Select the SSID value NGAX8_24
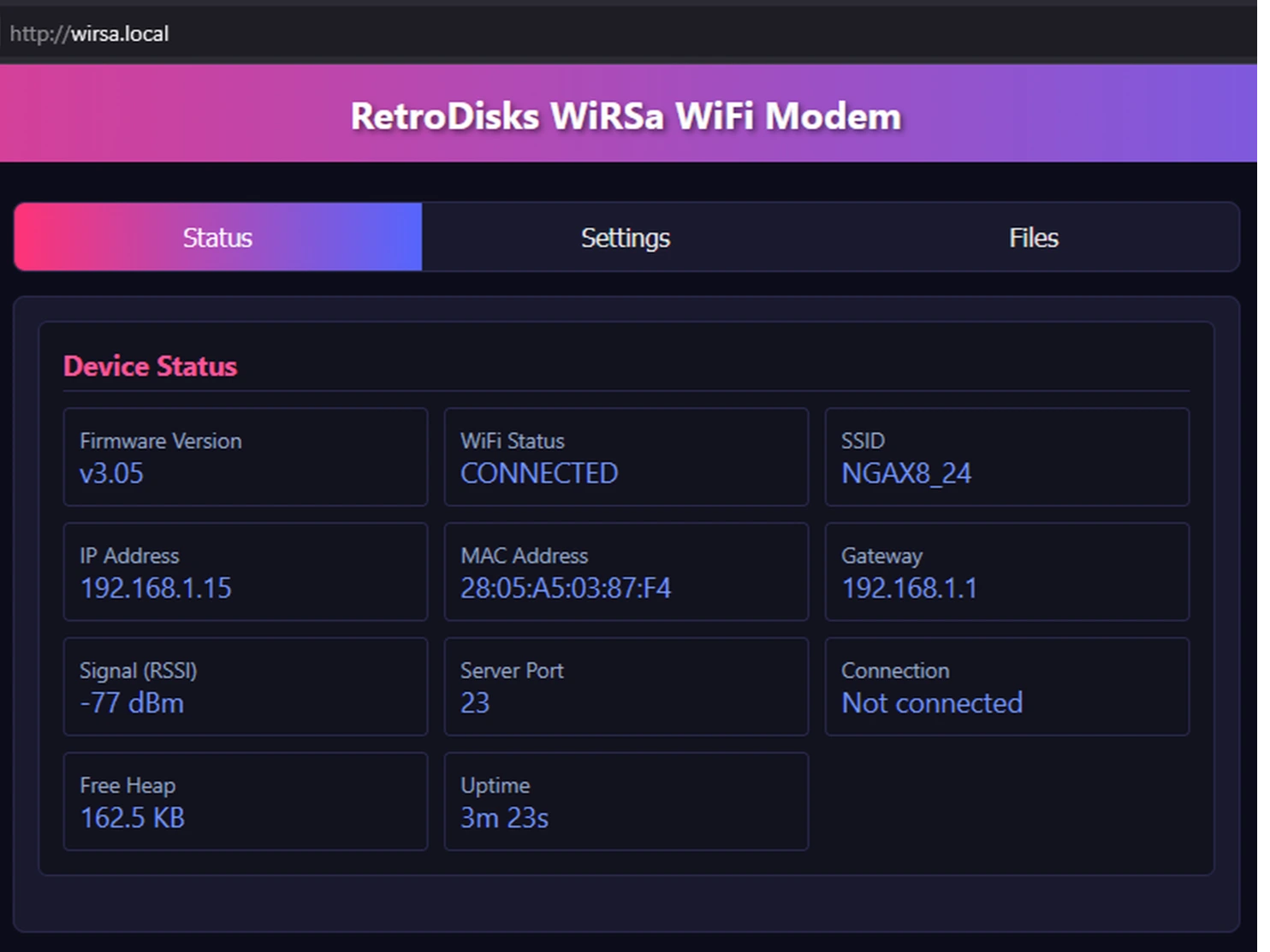Image resolution: width=1270 pixels, height=952 pixels. click(906, 473)
